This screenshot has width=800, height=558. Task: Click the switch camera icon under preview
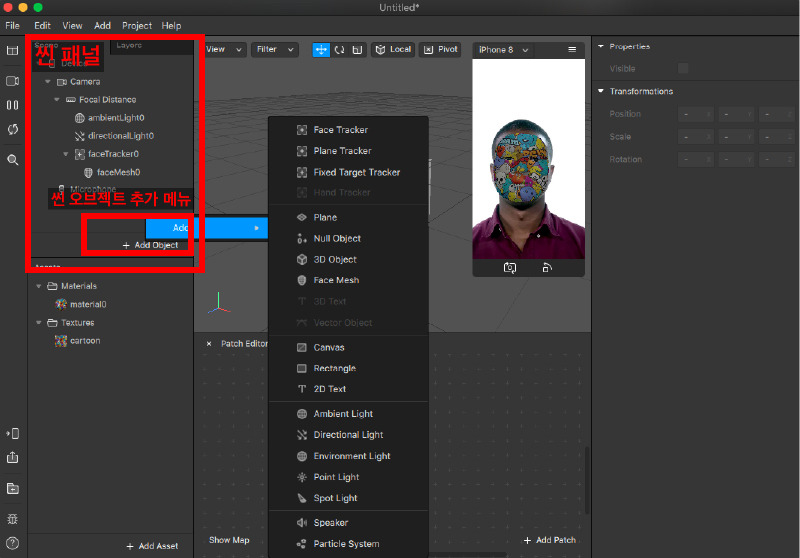click(510, 268)
